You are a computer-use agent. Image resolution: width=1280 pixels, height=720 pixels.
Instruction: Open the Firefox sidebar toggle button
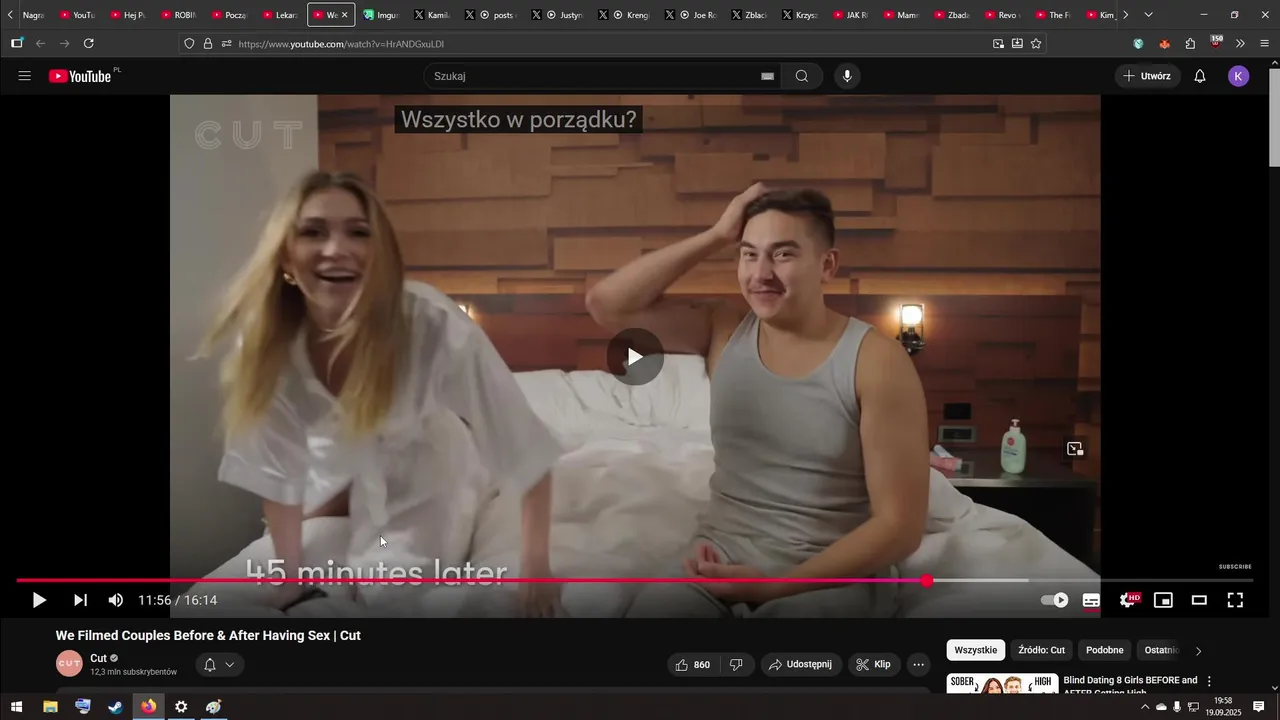tap(17, 44)
